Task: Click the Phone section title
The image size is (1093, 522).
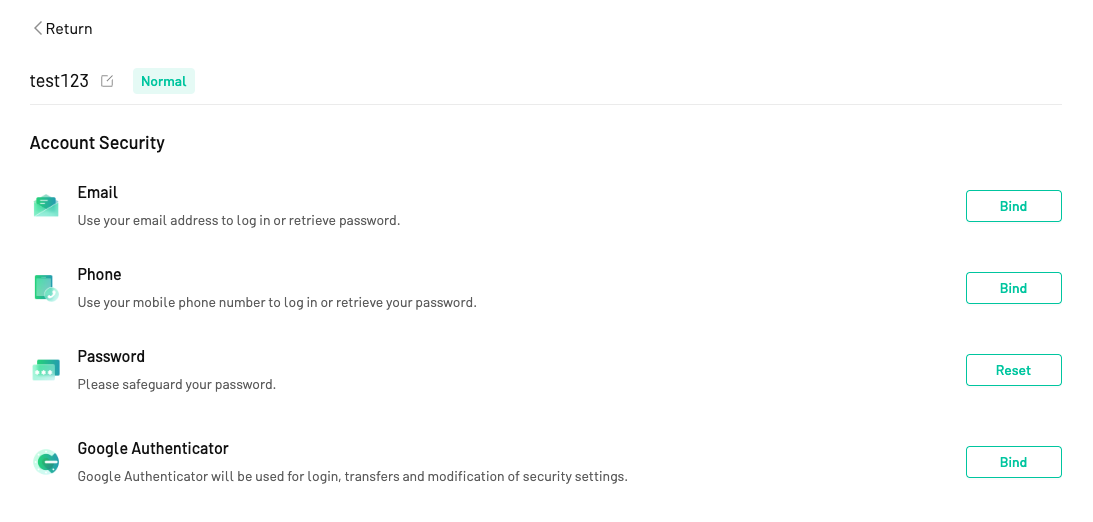Action: (x=100, y=275)
